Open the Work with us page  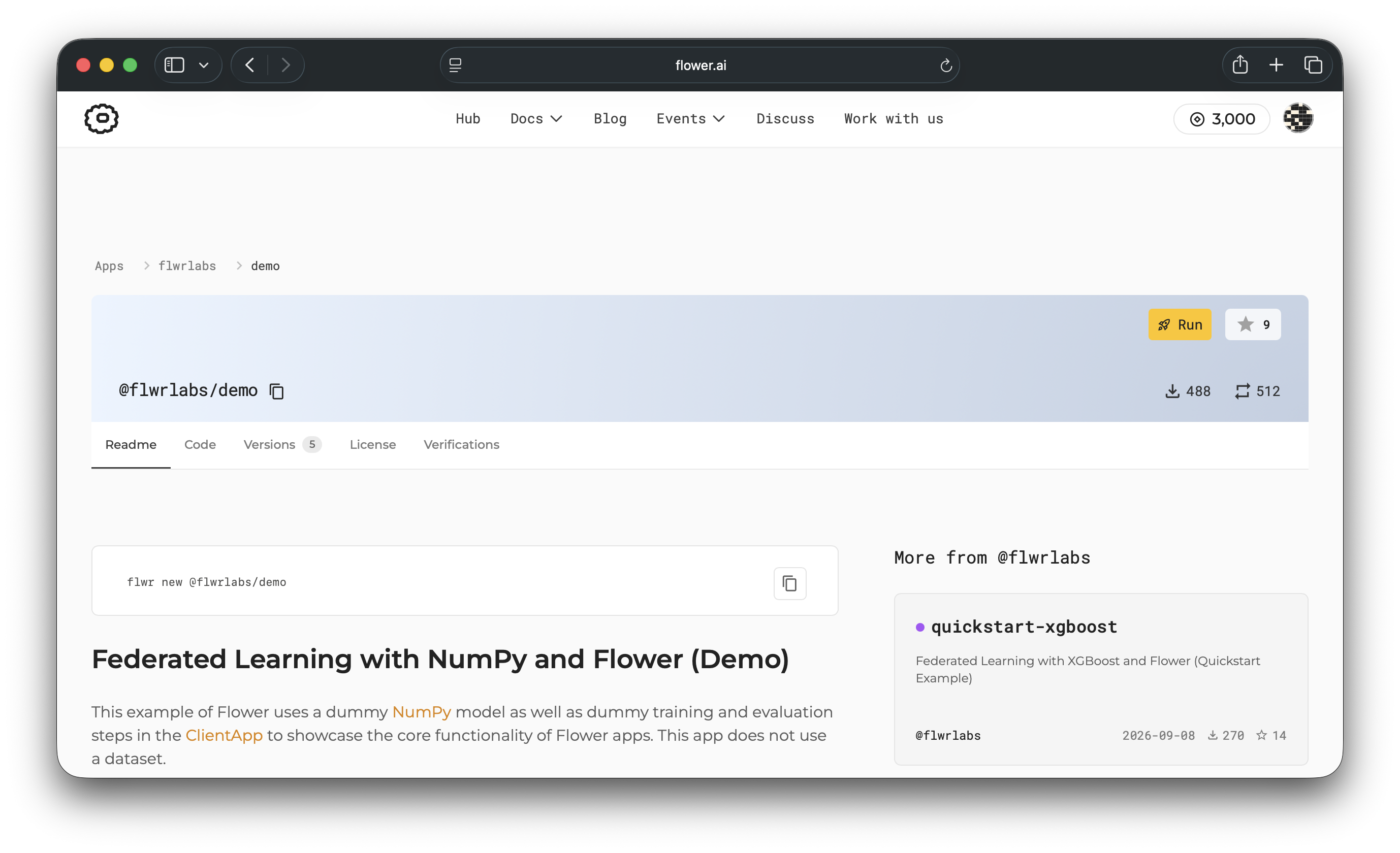coord(893,119)
